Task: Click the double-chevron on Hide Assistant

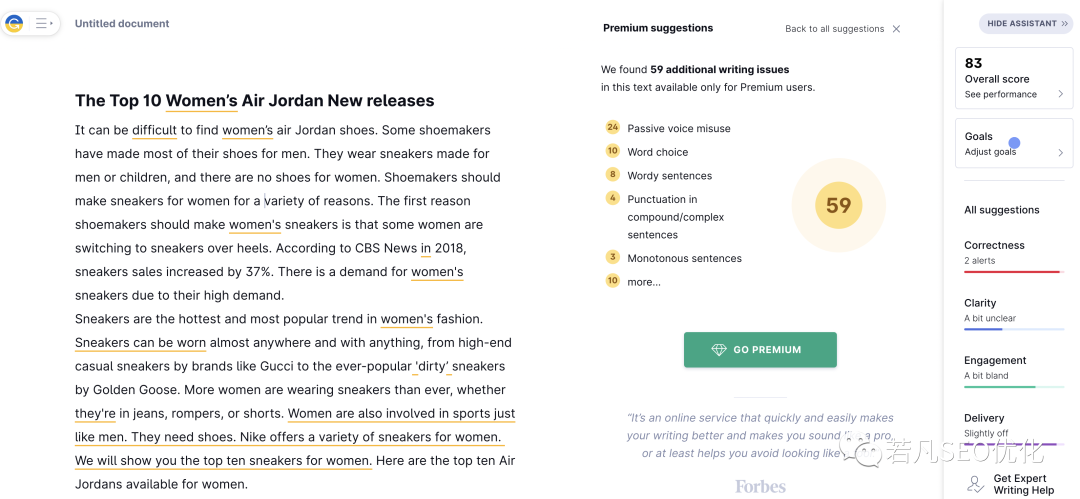Action: tap(1066, 23)
